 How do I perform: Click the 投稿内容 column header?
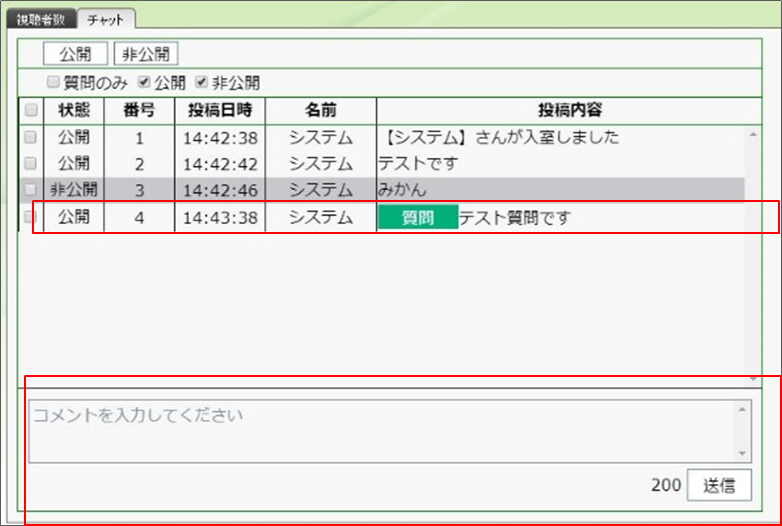coord(569,111)
